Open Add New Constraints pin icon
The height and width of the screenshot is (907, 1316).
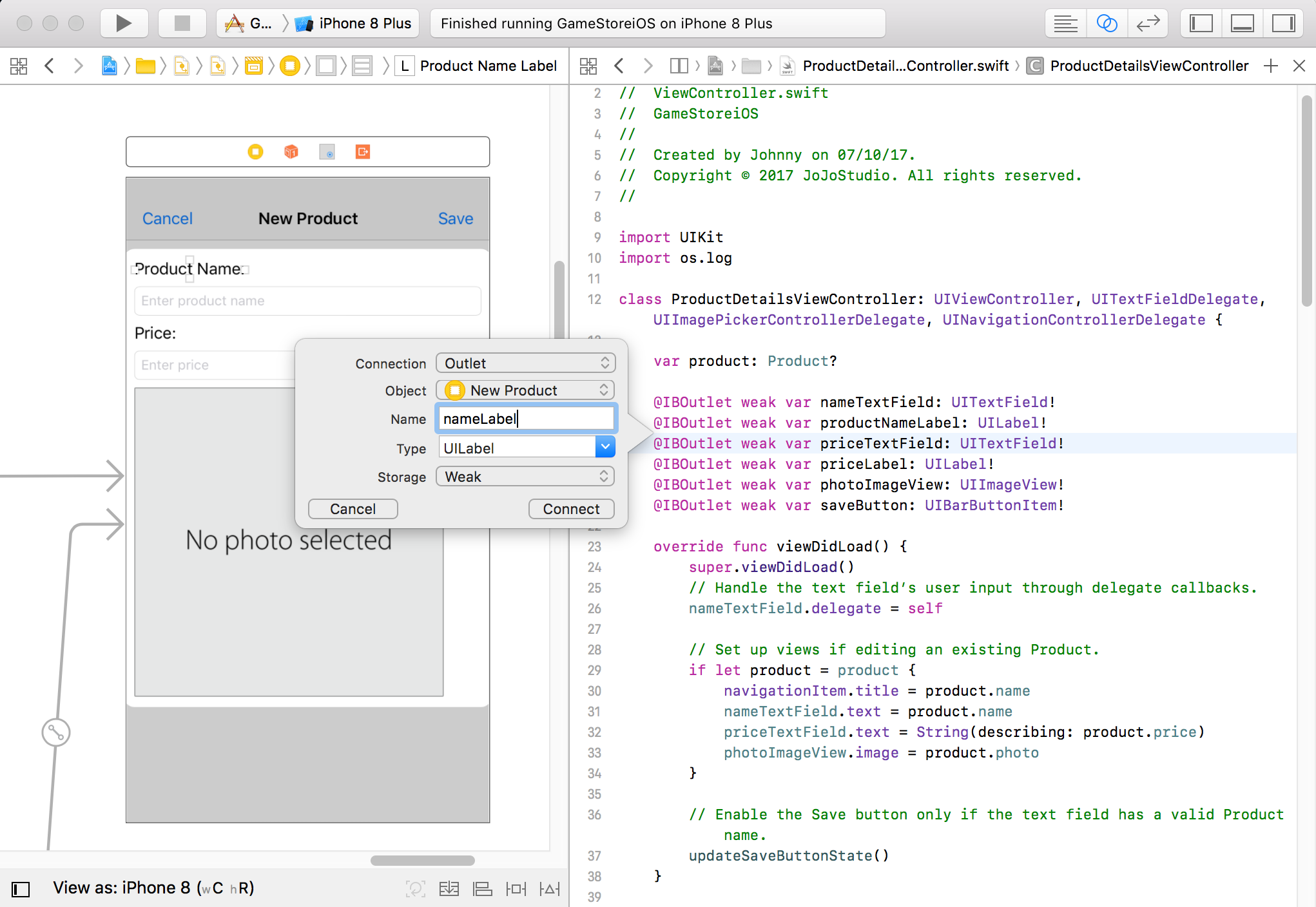tap(516, 889)
